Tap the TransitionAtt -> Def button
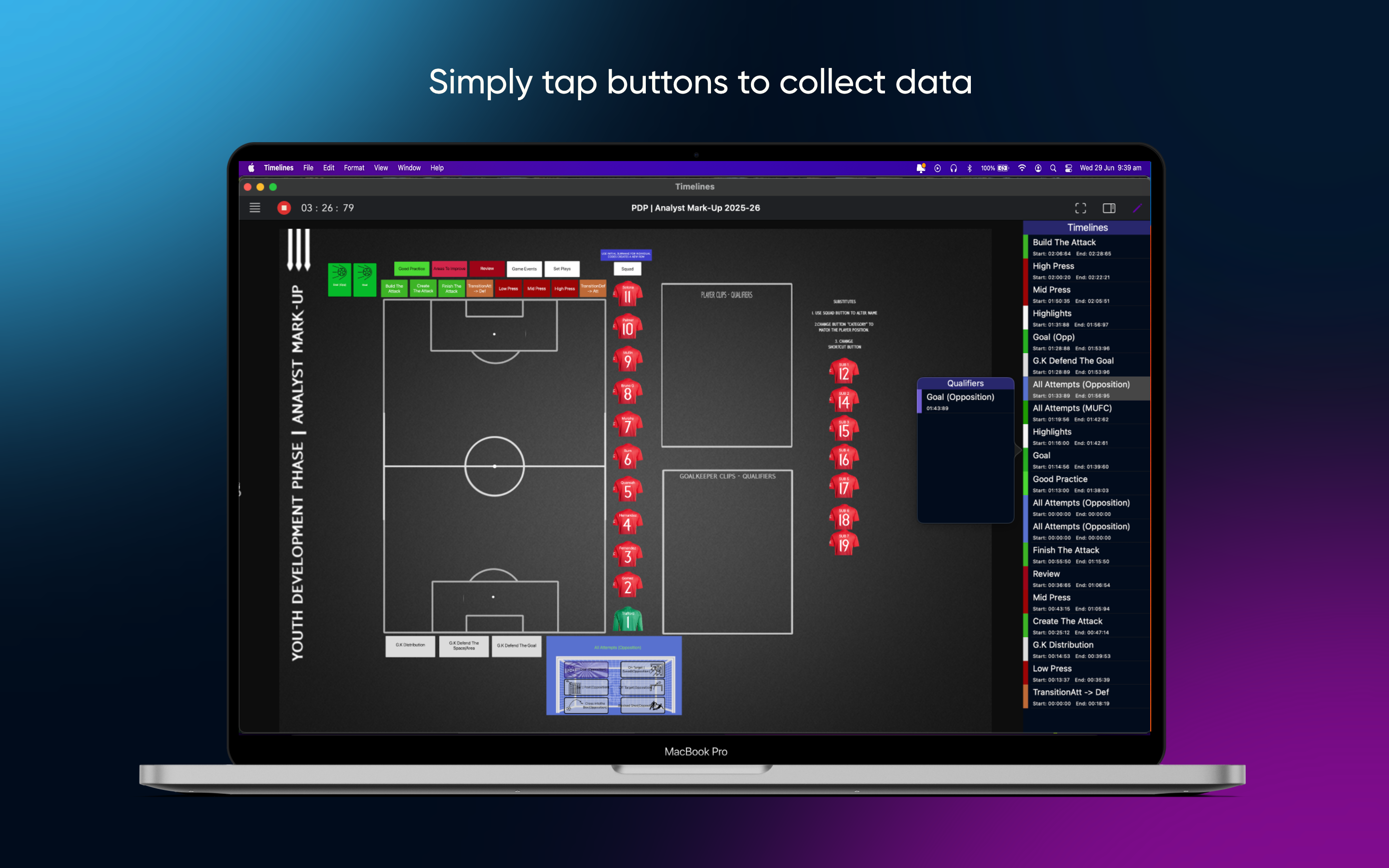Image resolution: width=1389 pixels, height=868 pixels. (480, 288)
